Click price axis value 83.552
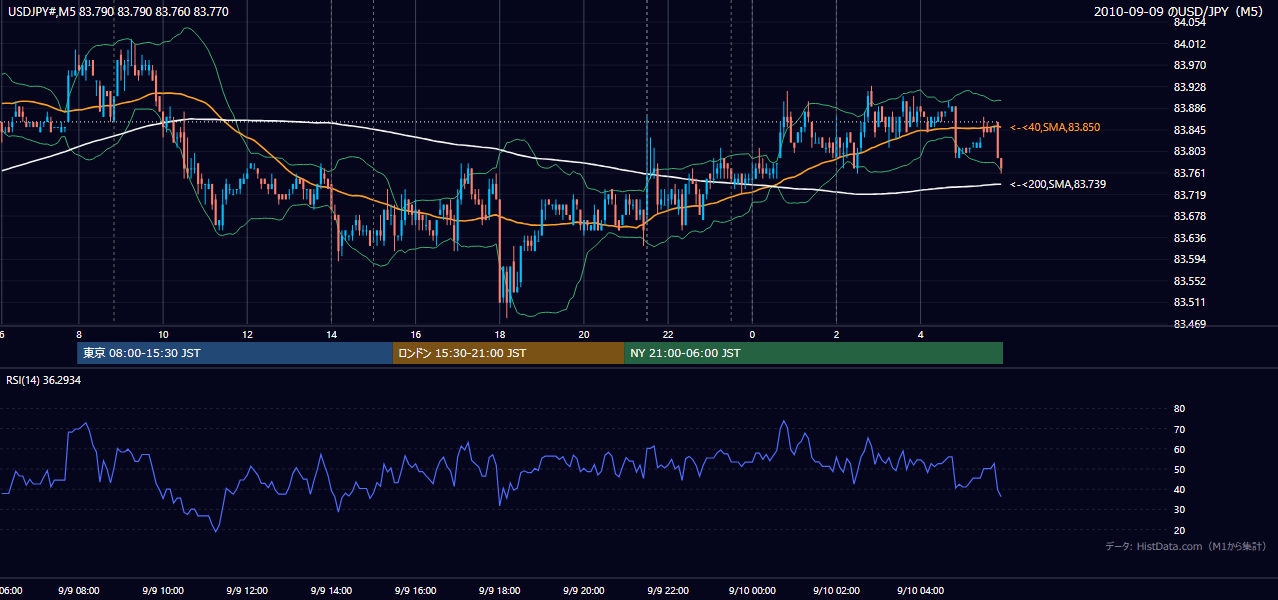This screenshot has width=1278, height=600. [1190, 281]
